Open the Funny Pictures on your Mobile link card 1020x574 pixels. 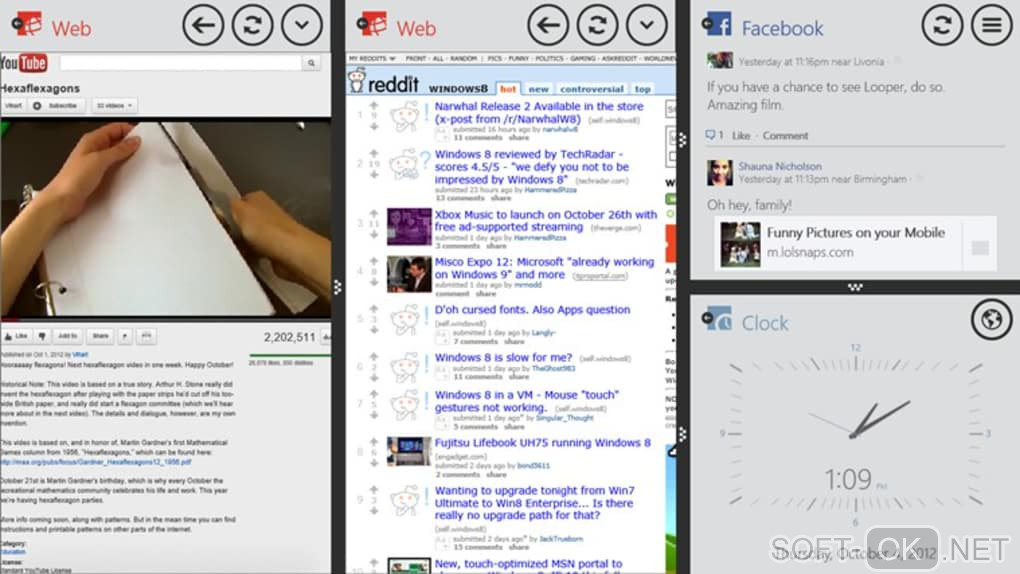(855, 243)
